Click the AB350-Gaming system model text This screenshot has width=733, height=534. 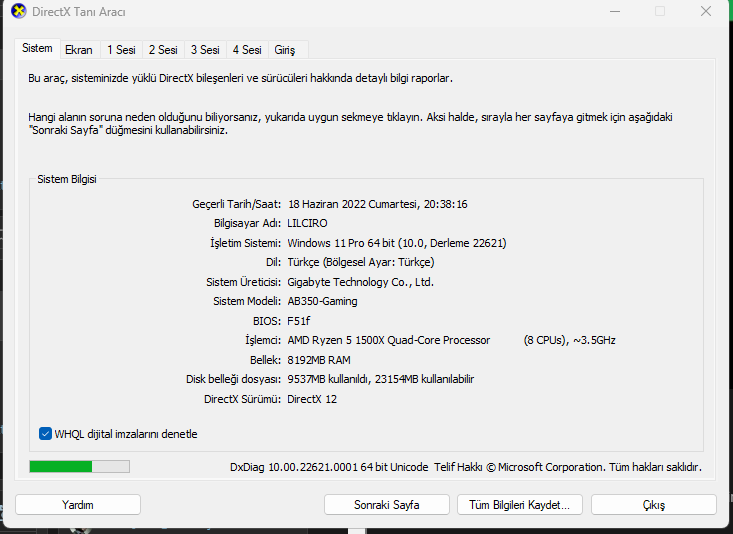pos(322,301)
